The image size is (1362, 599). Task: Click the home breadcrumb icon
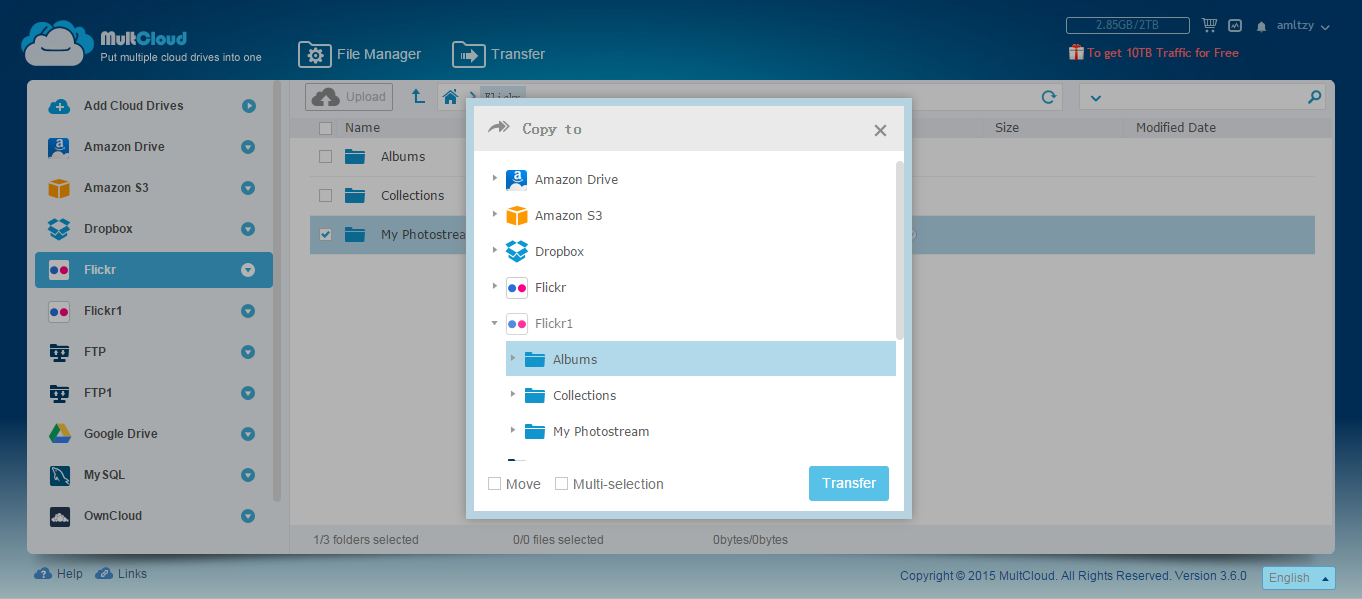point(451,97)
